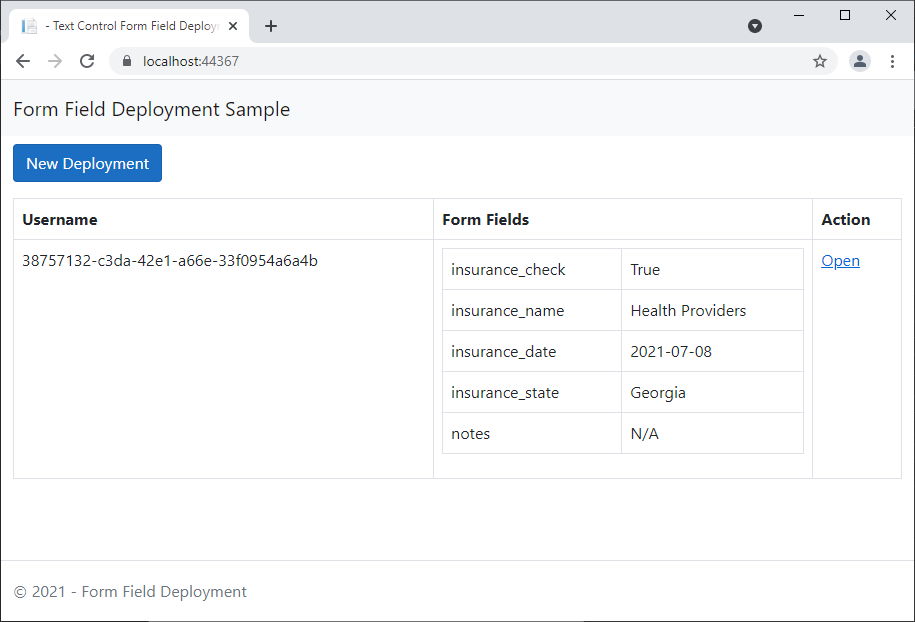Select the Text Control Form Field Deployment tab

(x=129, y=26)
